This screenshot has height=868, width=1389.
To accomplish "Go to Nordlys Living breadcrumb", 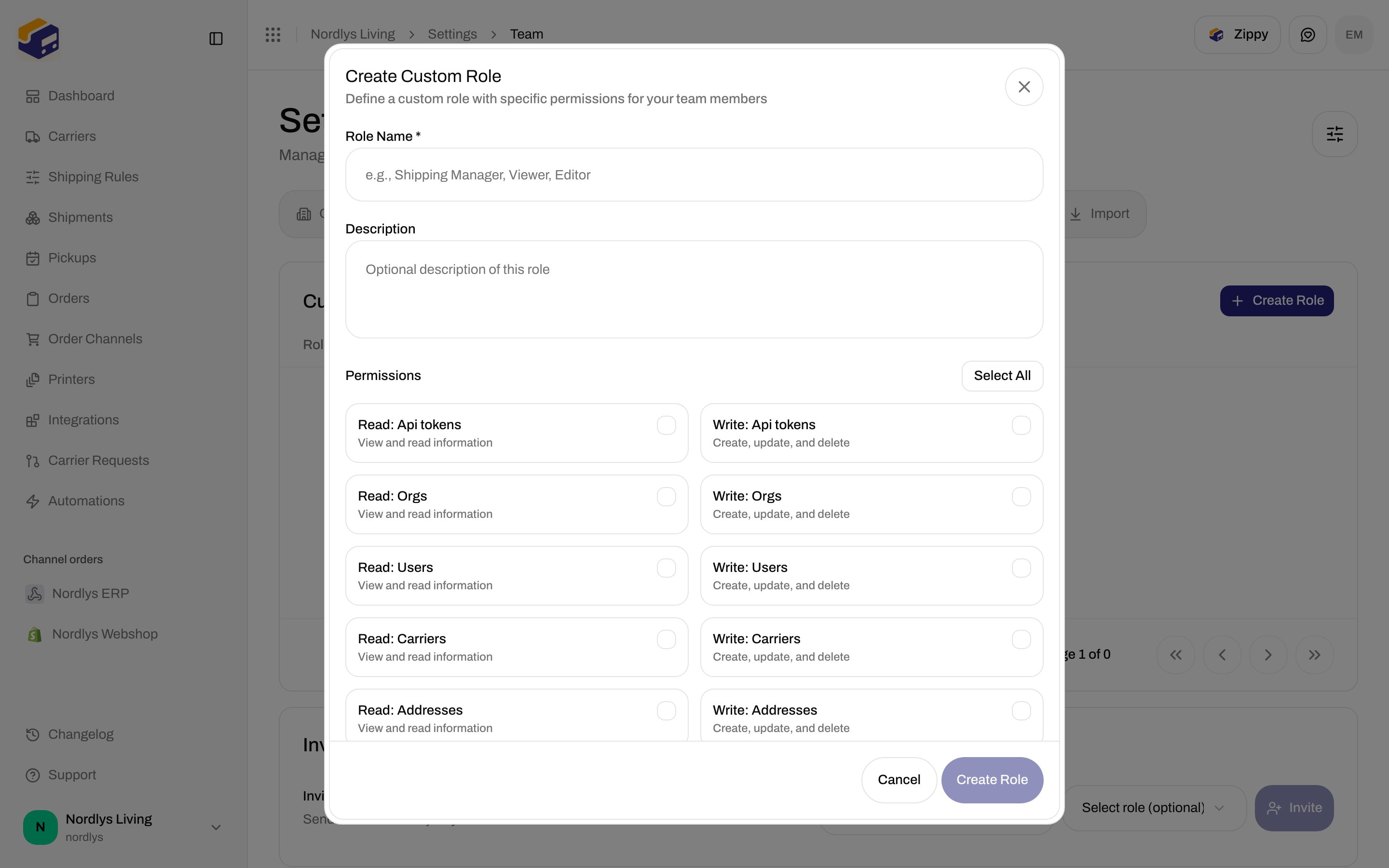I will click(353, 34).
